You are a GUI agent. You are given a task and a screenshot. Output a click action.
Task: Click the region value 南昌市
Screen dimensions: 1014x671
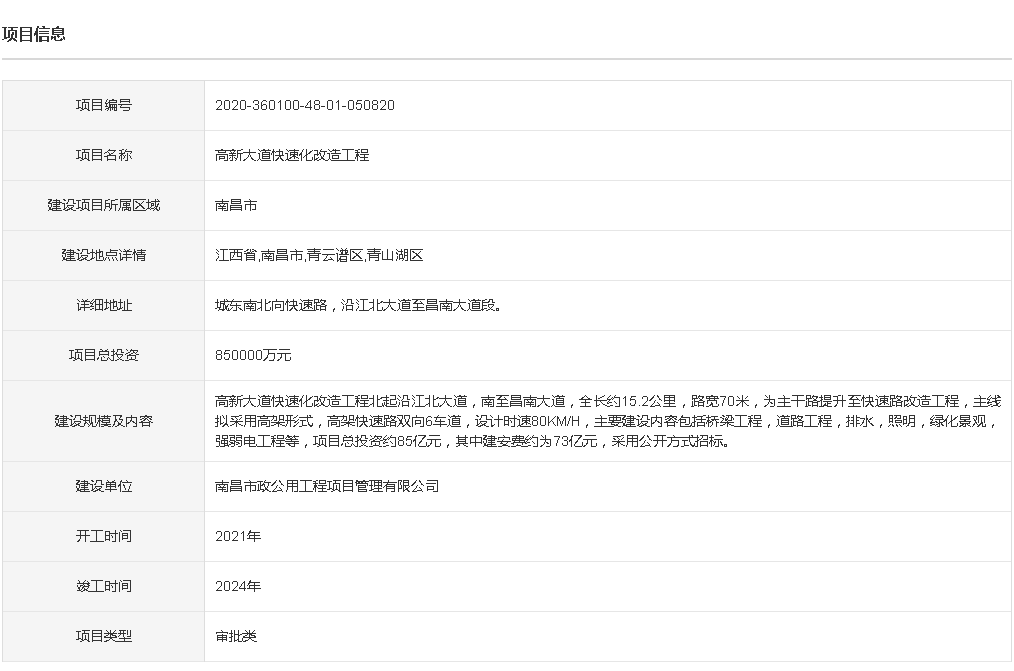click(x=236, y=206)
